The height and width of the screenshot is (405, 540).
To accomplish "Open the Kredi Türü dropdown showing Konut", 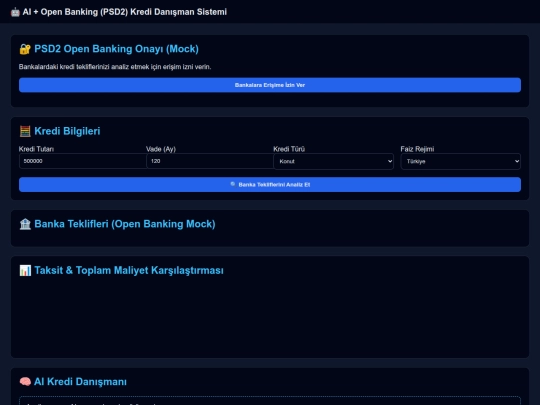I will click(333, 161).
